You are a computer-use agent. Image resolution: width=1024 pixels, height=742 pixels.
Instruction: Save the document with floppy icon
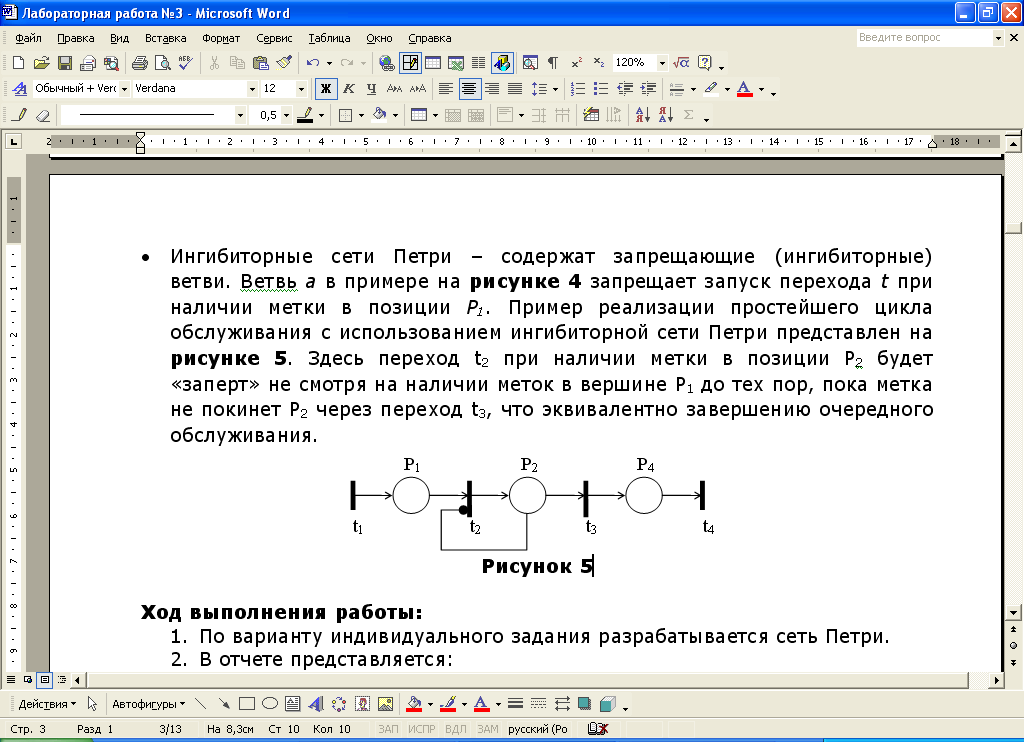point(65,63)
